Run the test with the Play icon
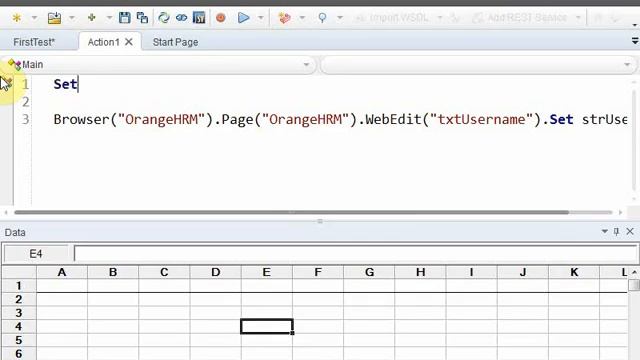Screen dimensions: 640x360 [x=243, y=18]
